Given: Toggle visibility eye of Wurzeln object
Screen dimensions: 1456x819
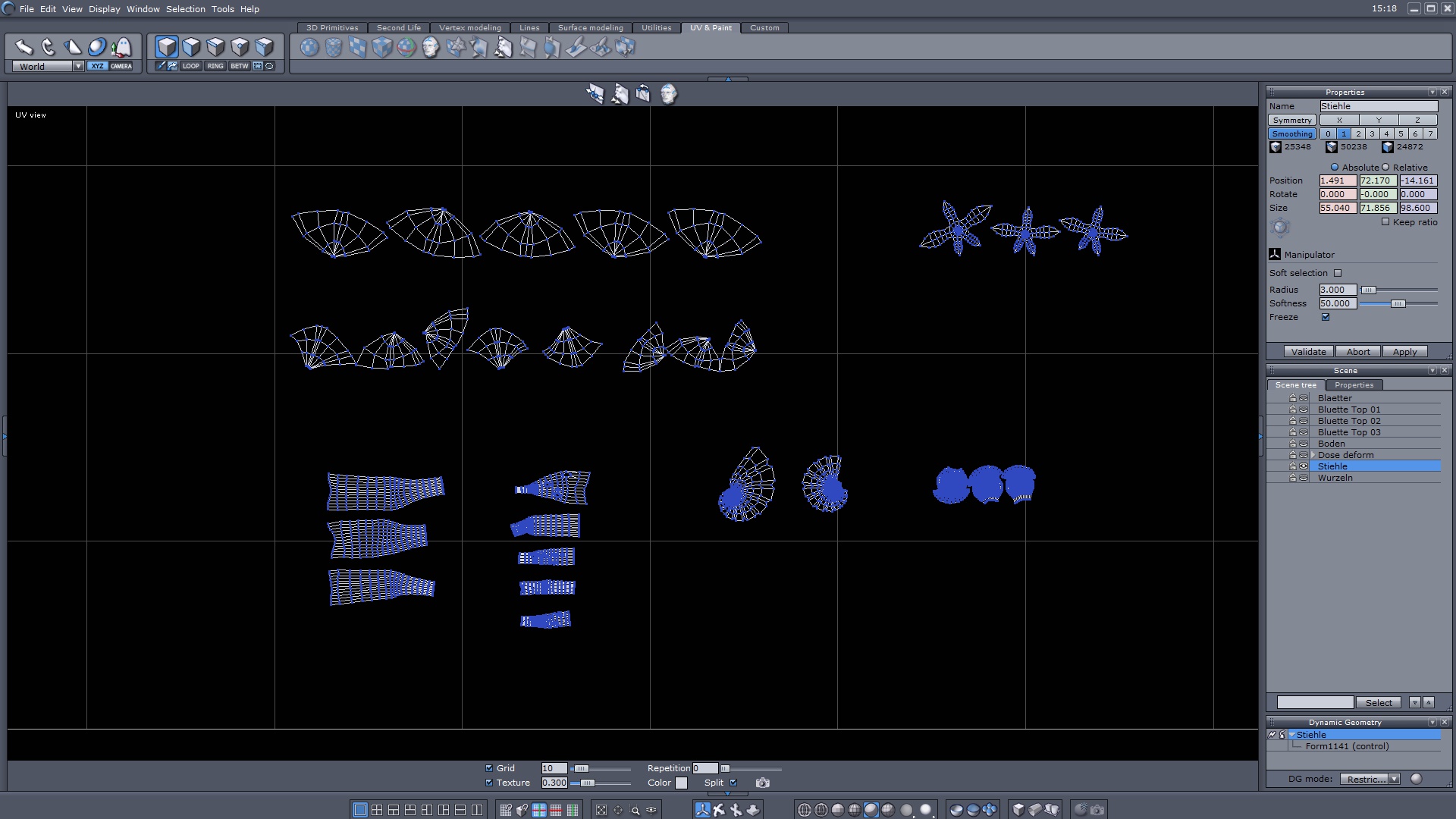Looking at the screenshot, I should (1304, 478).
